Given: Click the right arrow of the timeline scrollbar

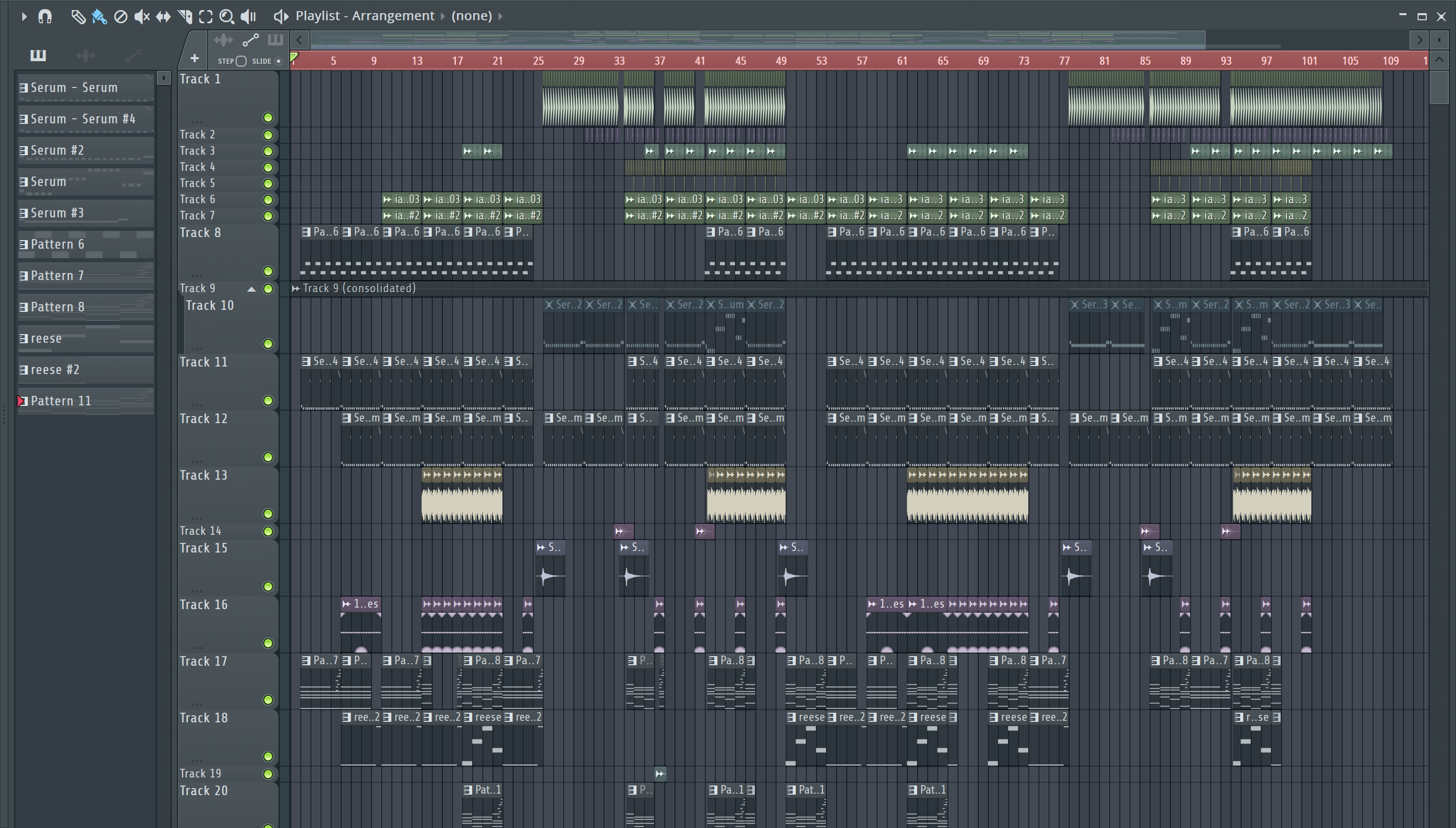Looking at the screenshot, I should tap(1420, 40).
